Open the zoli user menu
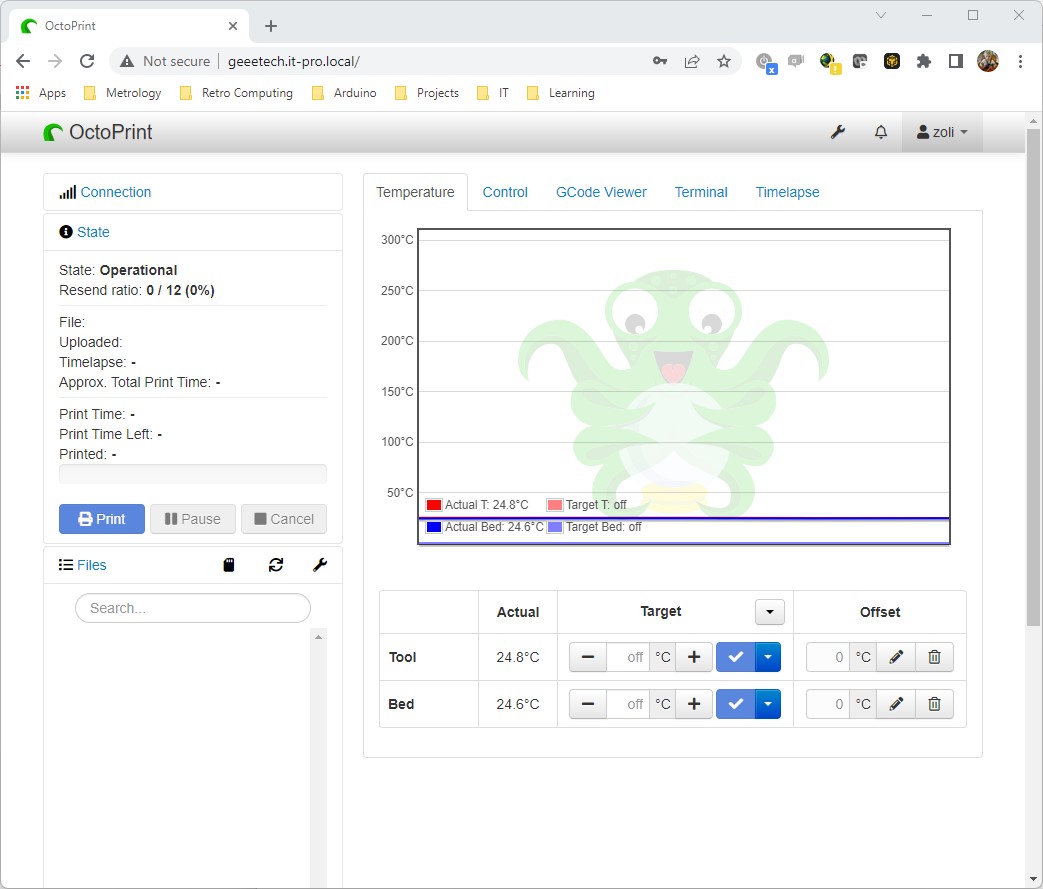 (x=942, y=132)
